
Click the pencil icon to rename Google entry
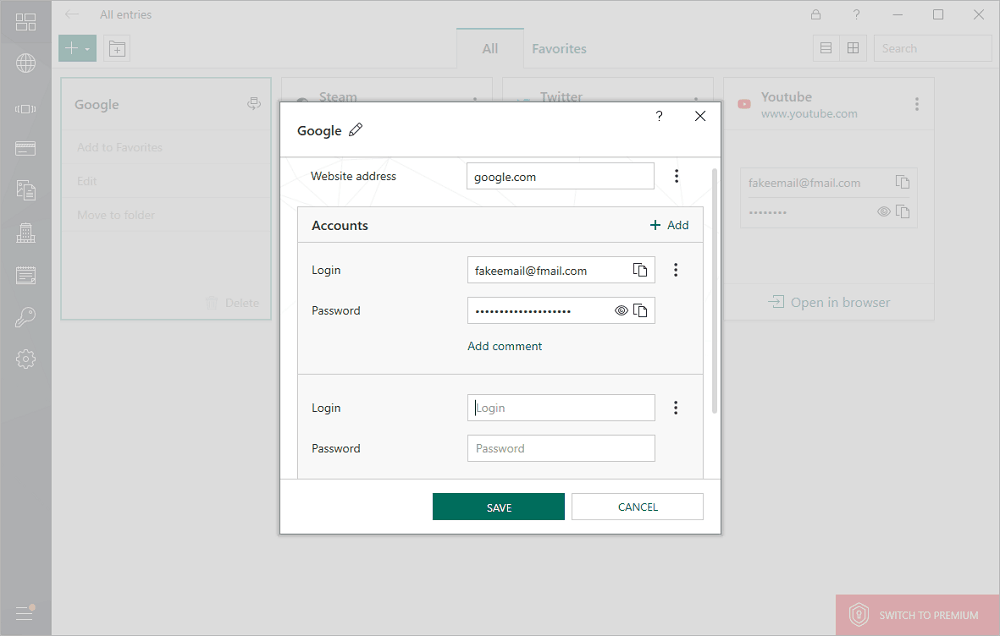356,129
